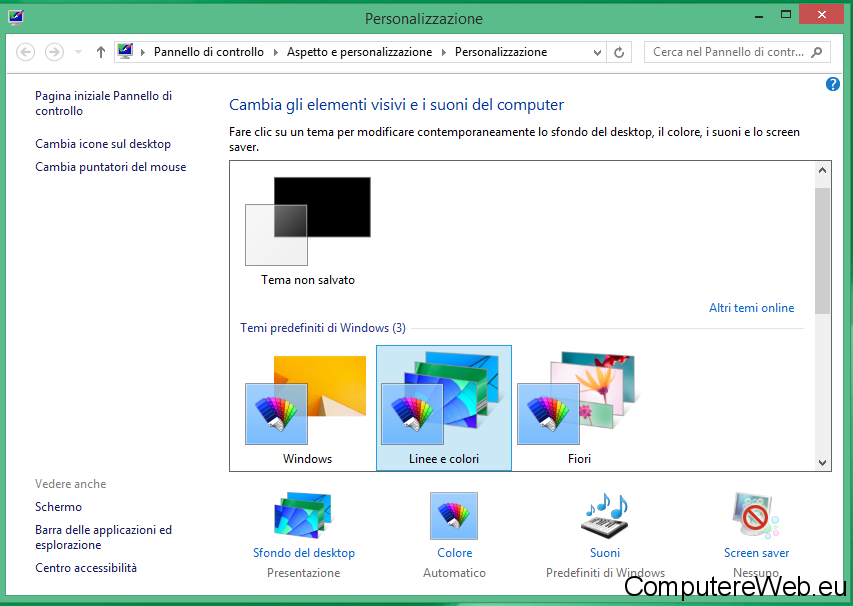Click the Suoni link
This screenshot has width=853, height=606.
[605, 553]
